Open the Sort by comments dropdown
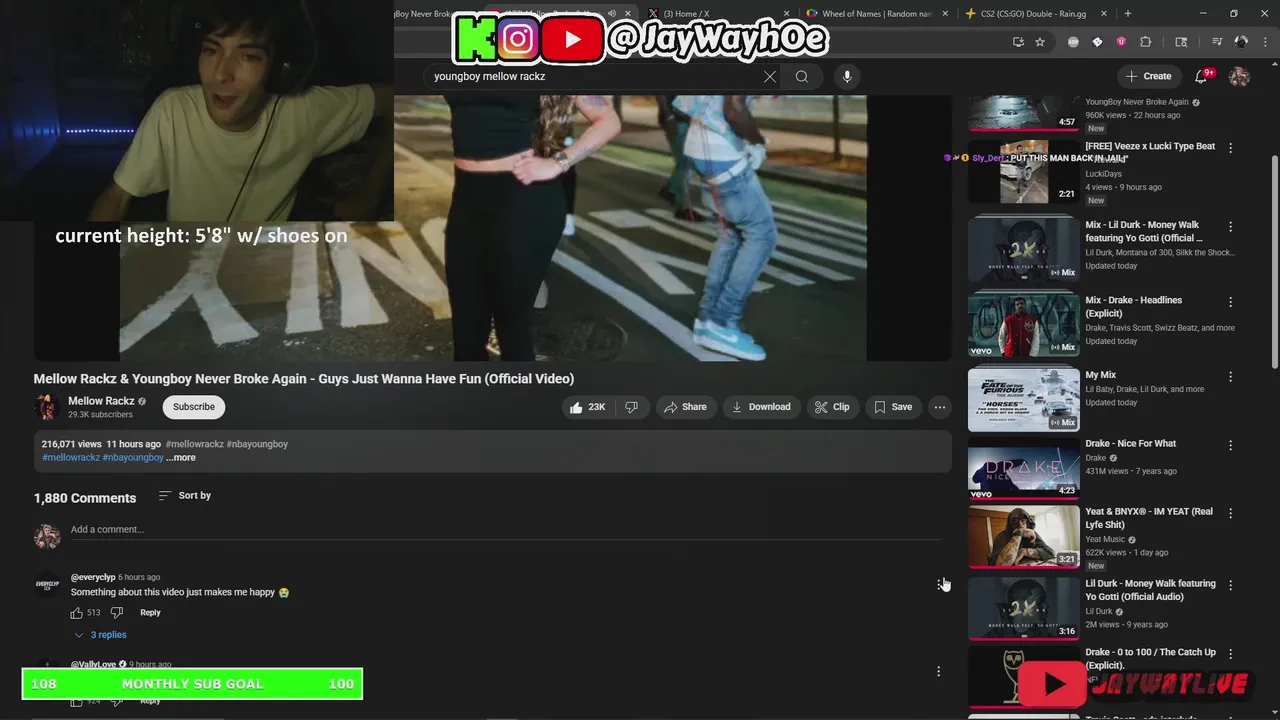The image size is (1280, 720). (x=185, y=496)
